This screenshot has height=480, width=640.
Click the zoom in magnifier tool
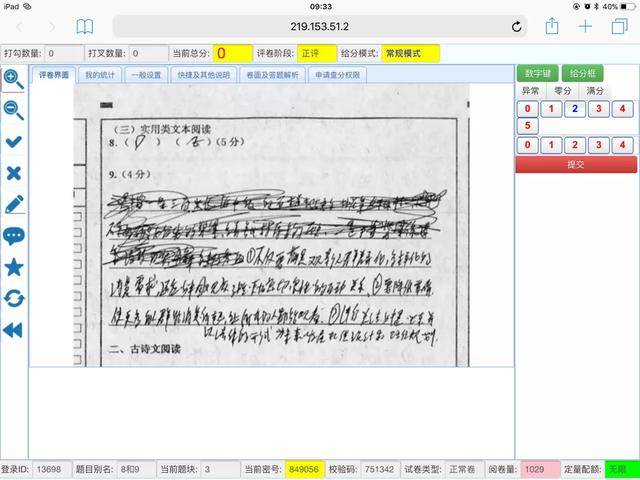14,78
